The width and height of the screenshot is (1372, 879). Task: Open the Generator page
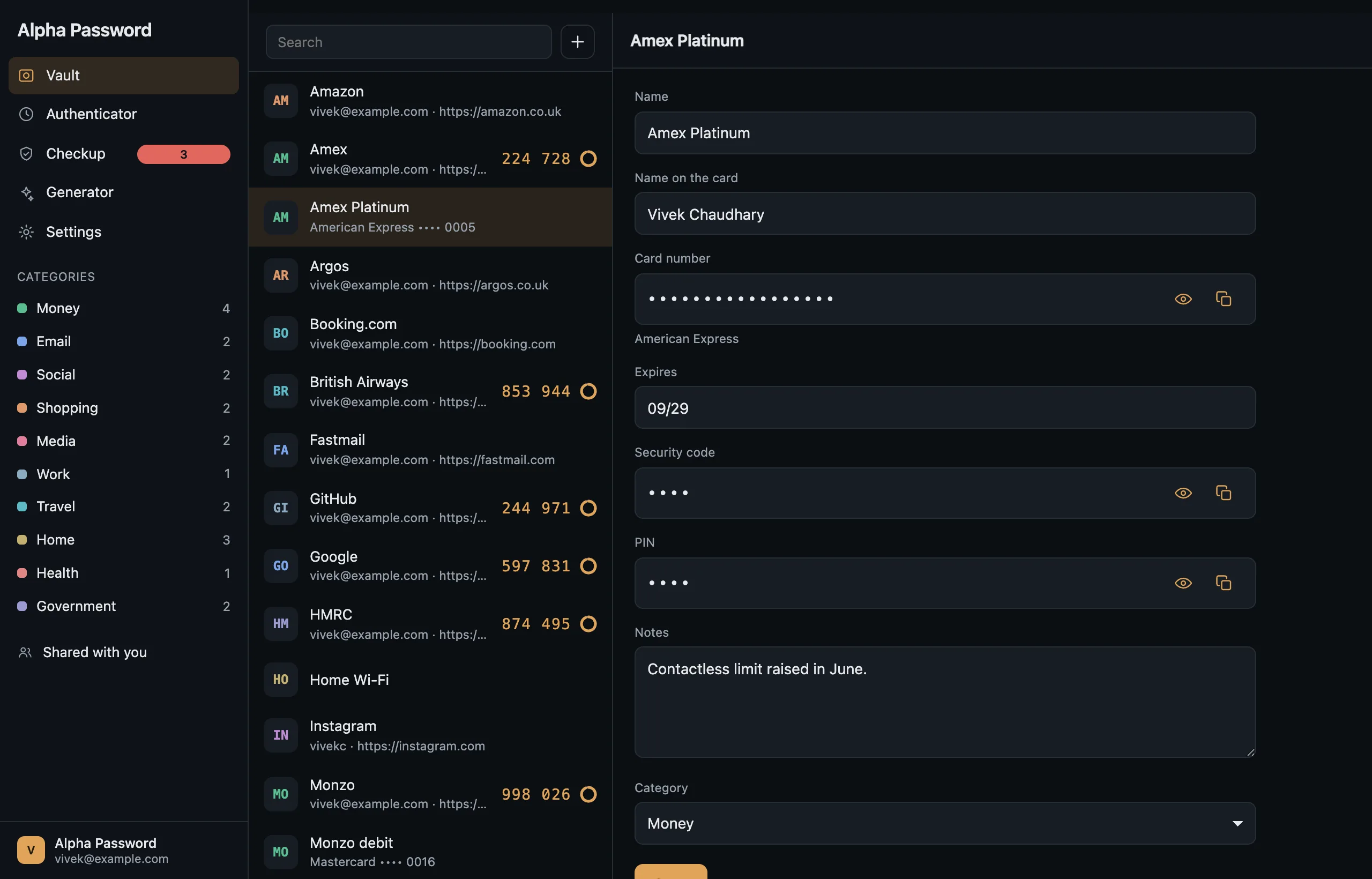point(123,193)
